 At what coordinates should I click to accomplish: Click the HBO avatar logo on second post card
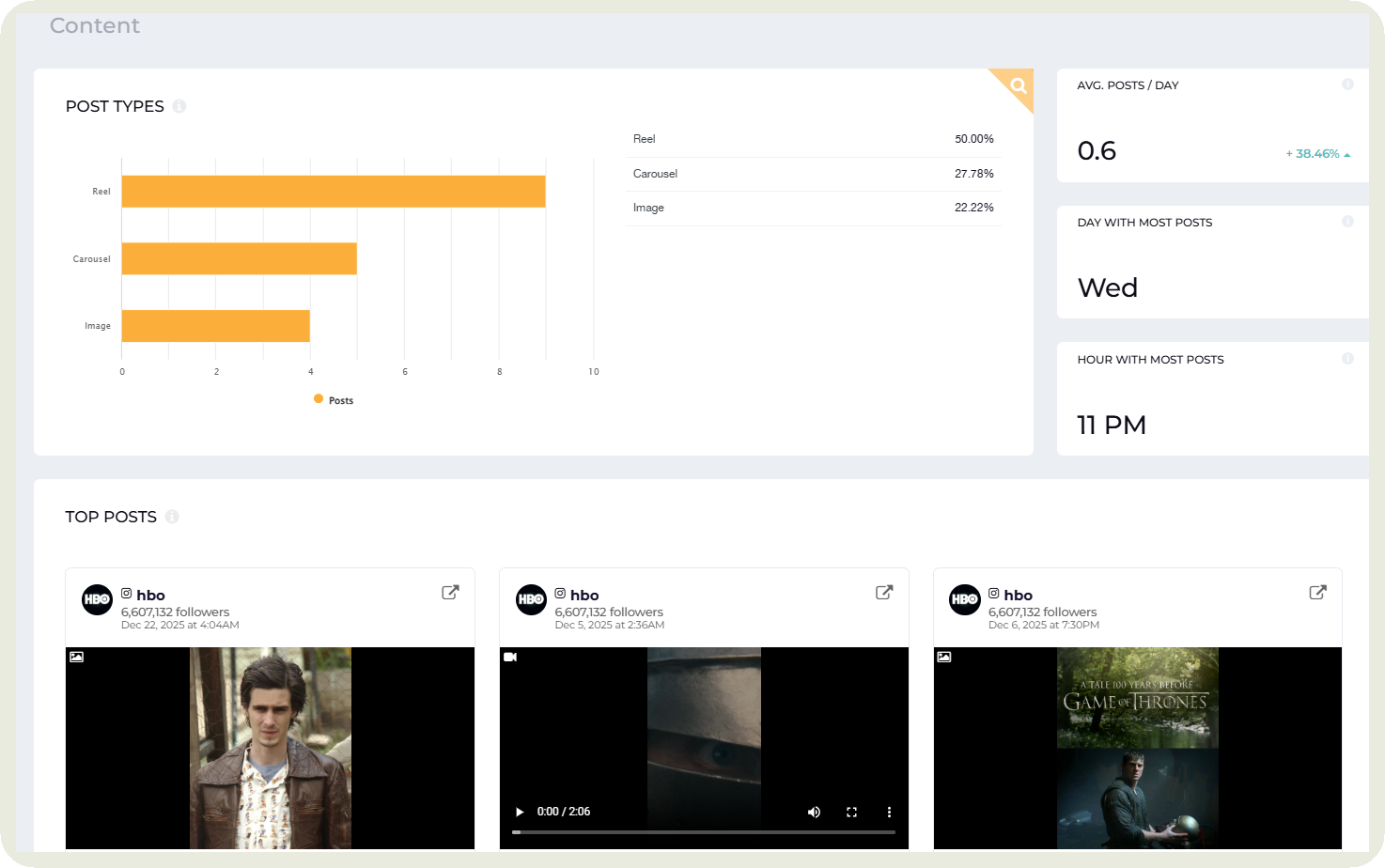[x=531, y=599]
